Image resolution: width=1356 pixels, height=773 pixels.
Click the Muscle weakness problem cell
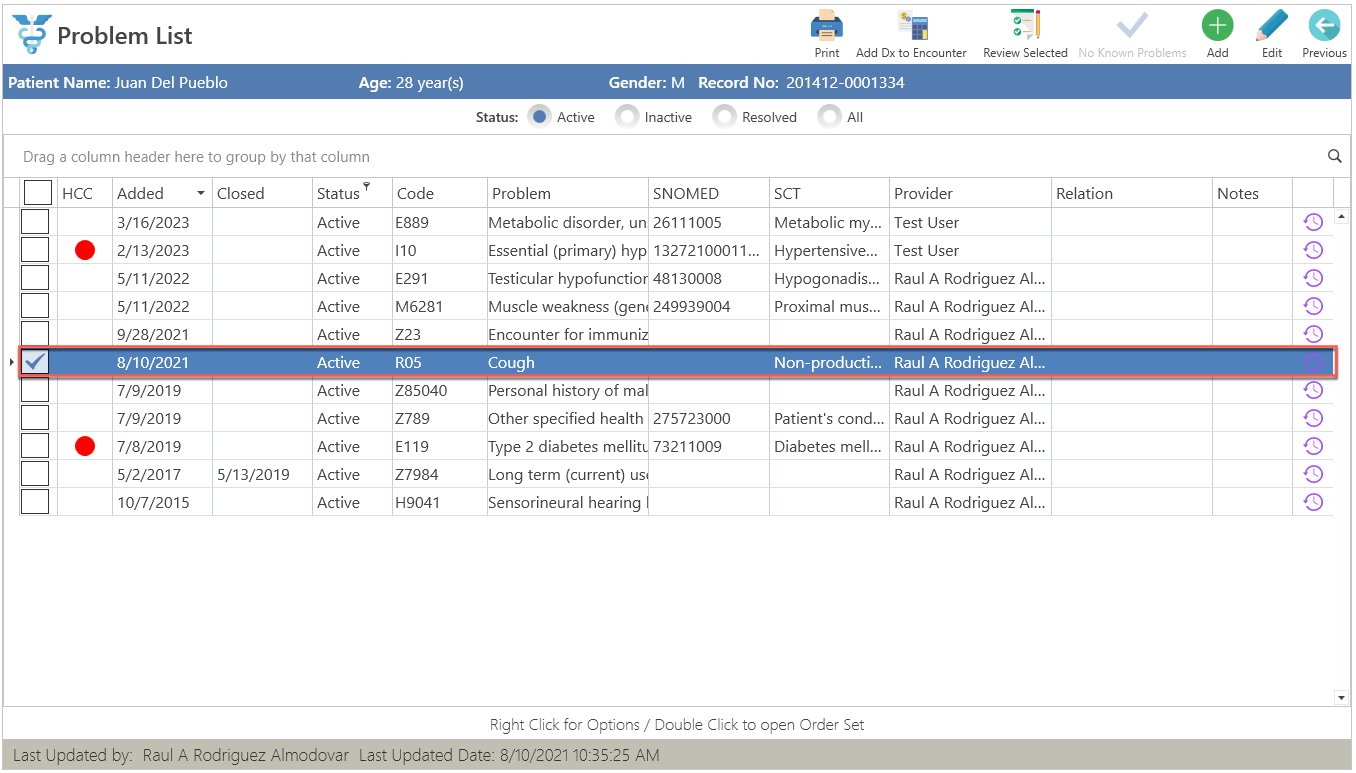point(568,306)
